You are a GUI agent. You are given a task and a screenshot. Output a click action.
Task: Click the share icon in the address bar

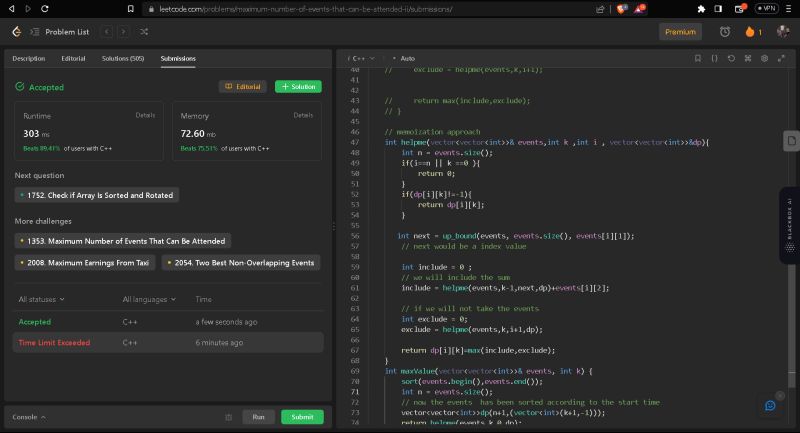[x=600, y=9]
